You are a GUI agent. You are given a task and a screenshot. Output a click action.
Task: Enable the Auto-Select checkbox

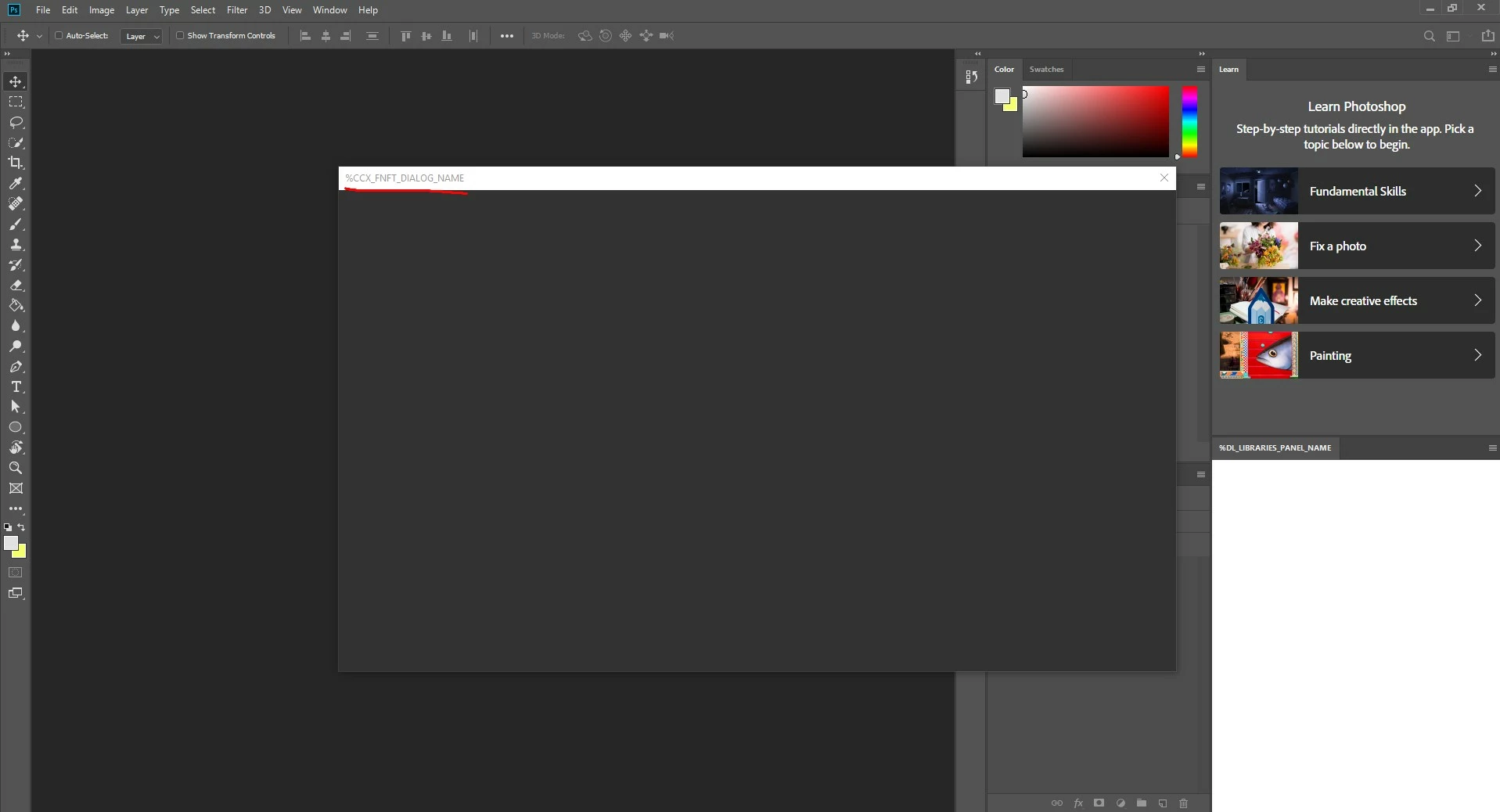tap(59, 36)
